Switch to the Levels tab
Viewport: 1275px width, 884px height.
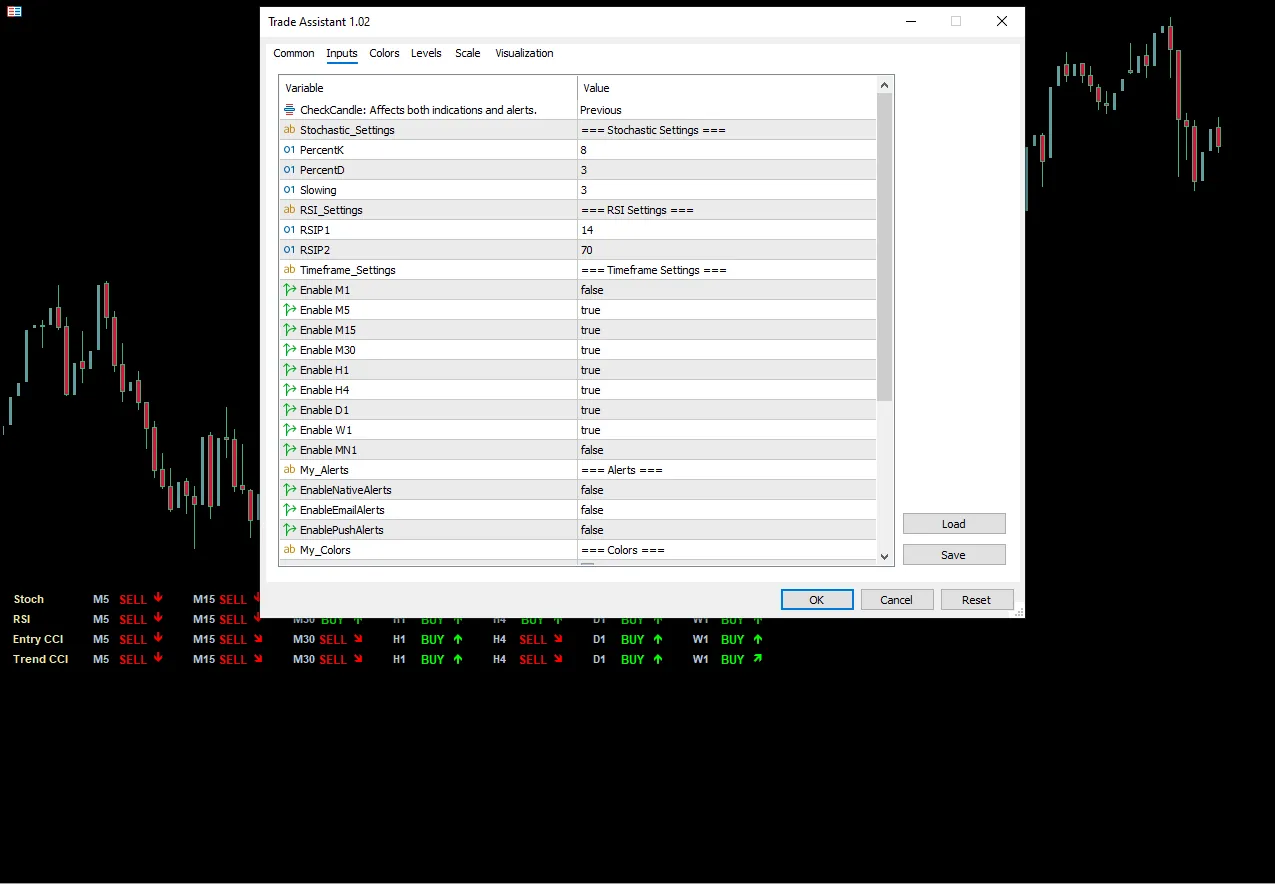coord(426,53)
